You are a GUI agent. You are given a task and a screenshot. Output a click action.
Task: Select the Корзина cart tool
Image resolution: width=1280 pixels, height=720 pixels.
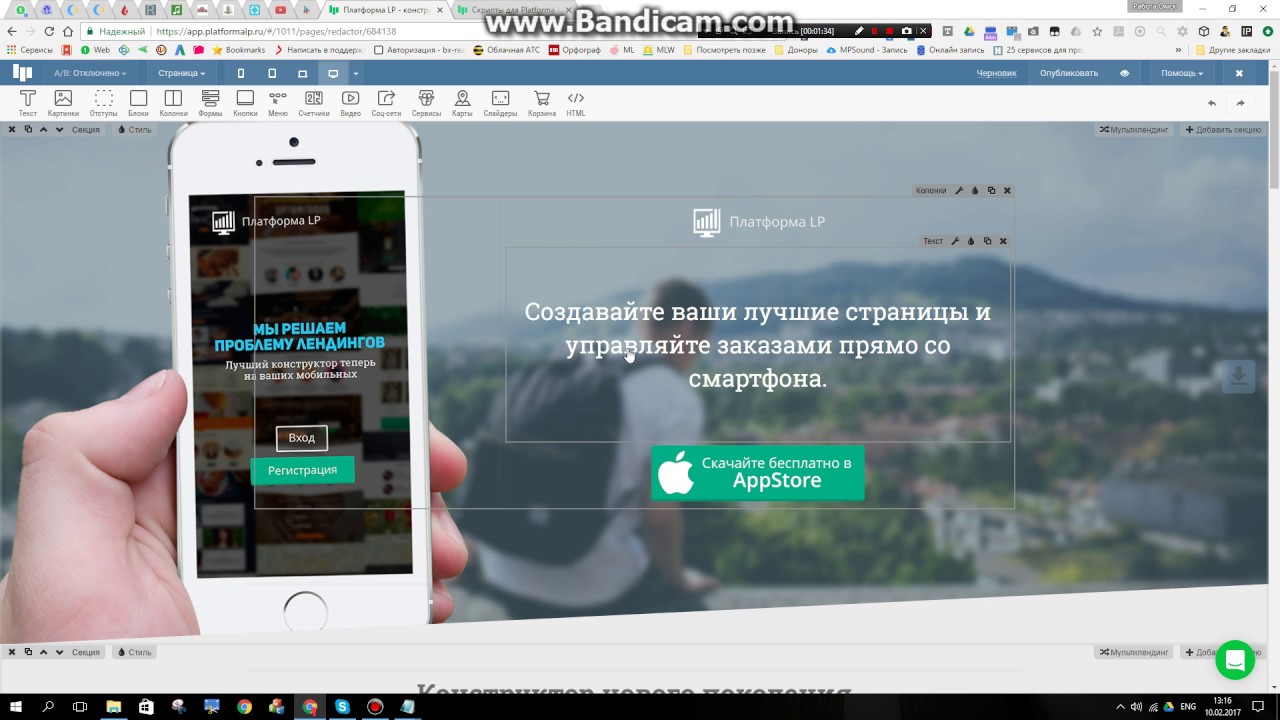pyautogui.click(x=541, y=103)
